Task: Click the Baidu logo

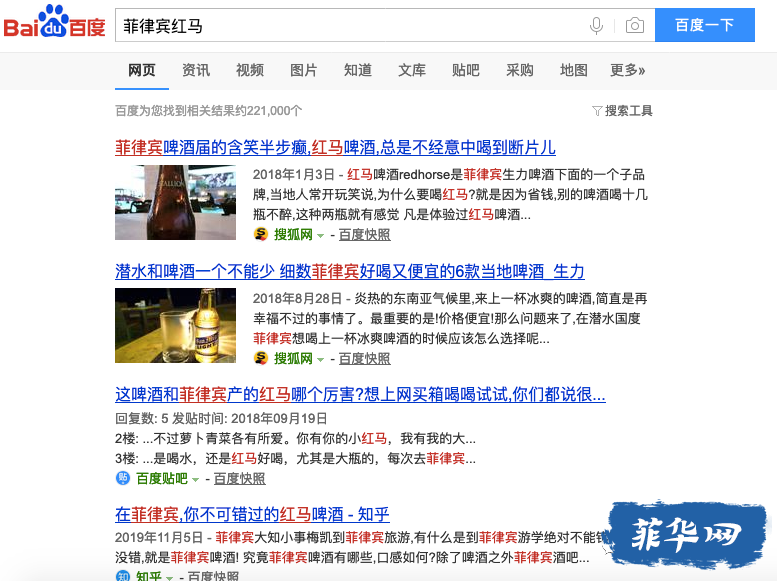Action: click(x=55, y=22)
